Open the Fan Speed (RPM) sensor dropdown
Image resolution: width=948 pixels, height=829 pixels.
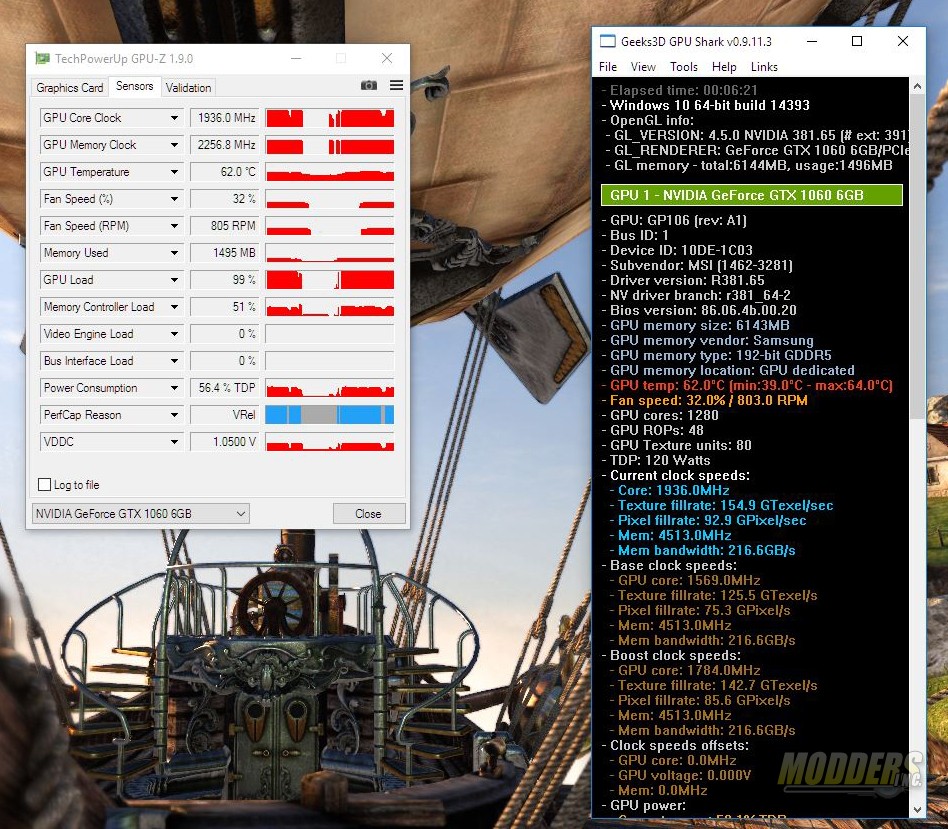[174, 226]
